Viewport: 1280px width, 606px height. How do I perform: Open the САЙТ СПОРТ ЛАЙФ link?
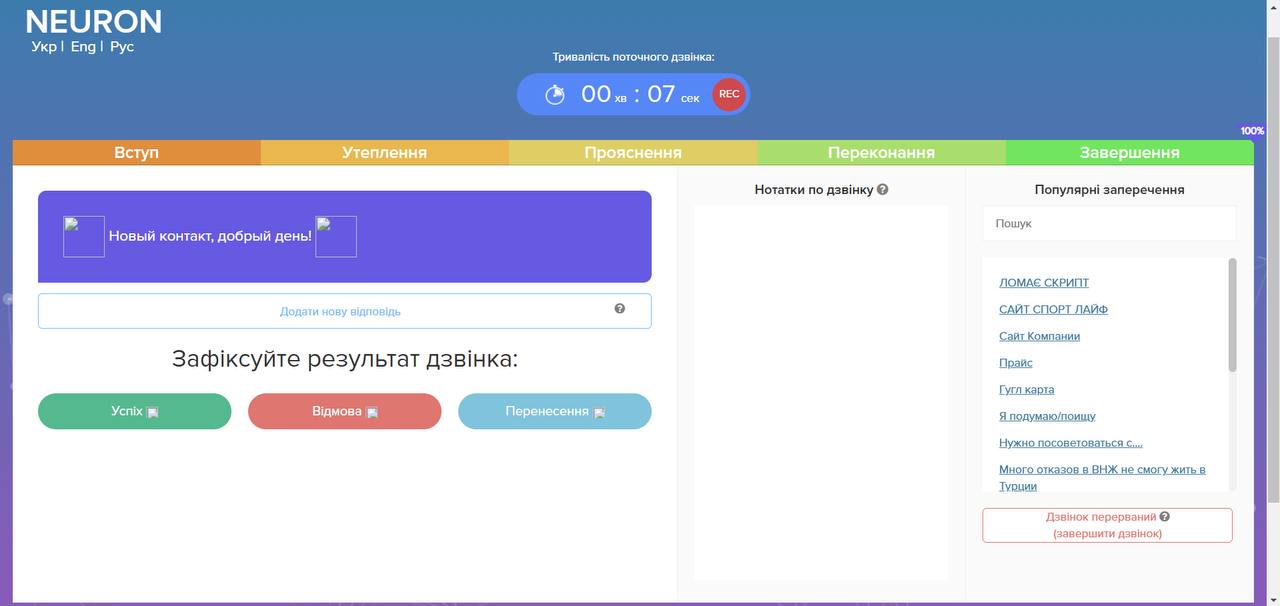(x=1053, y=310)
